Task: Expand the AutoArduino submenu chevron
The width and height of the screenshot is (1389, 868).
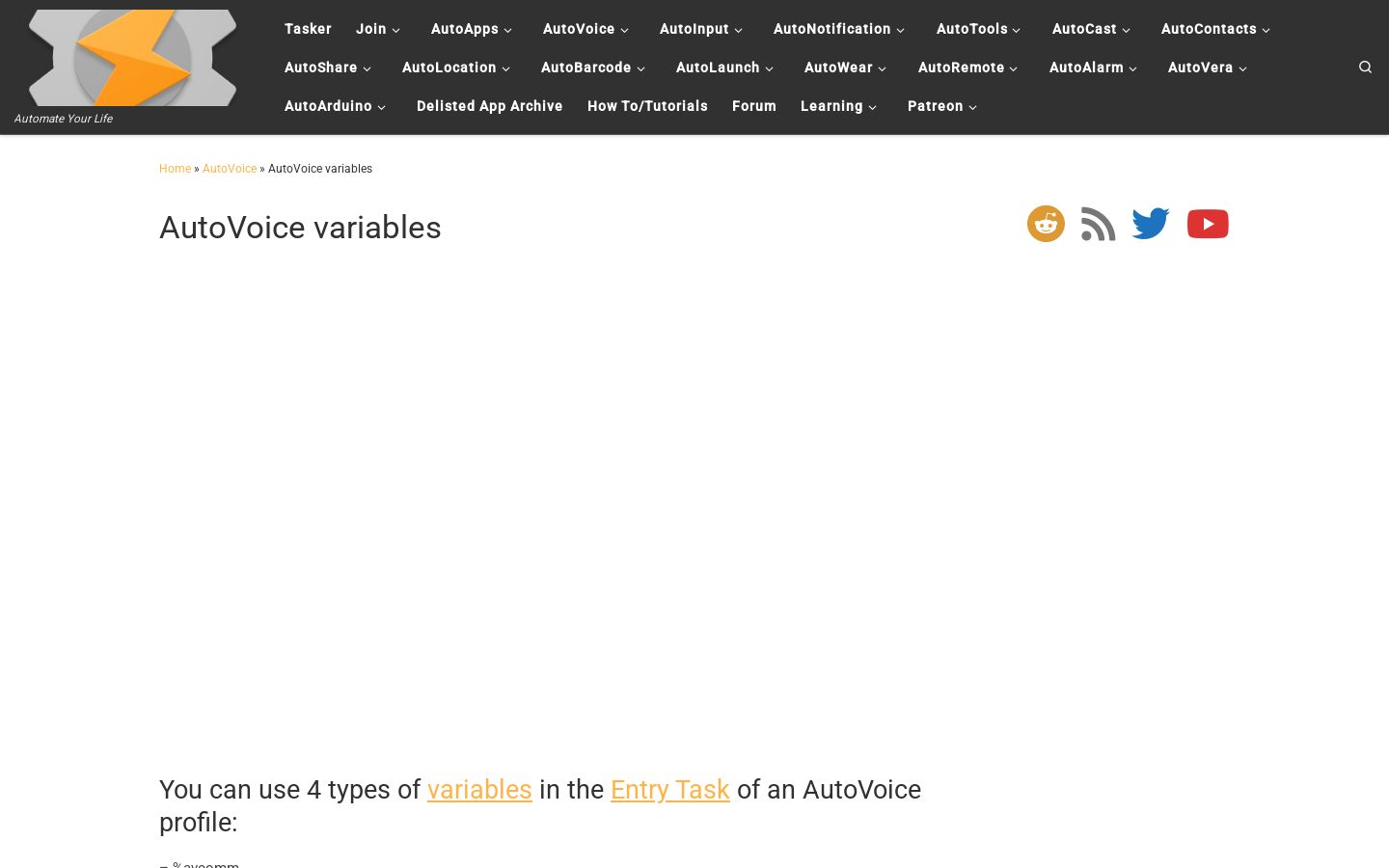Action: tap(381, 107)
